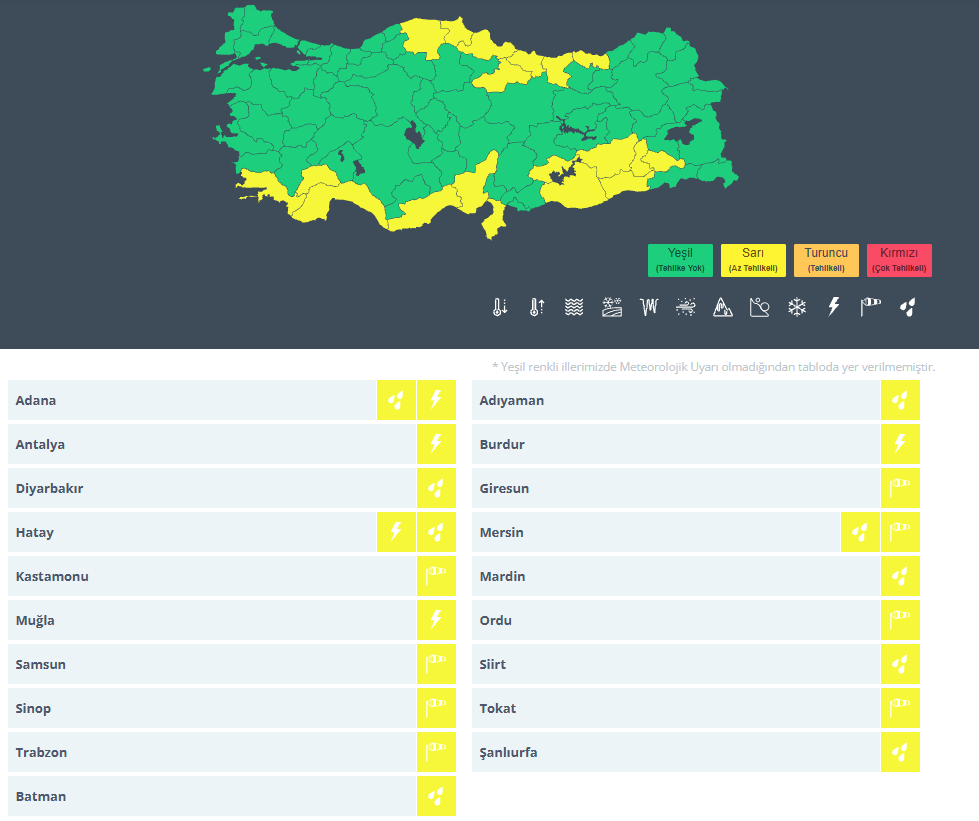Screen dimensions: 979x821
Task: Click the avalanche mountain icon
Action: pos(723,307)
